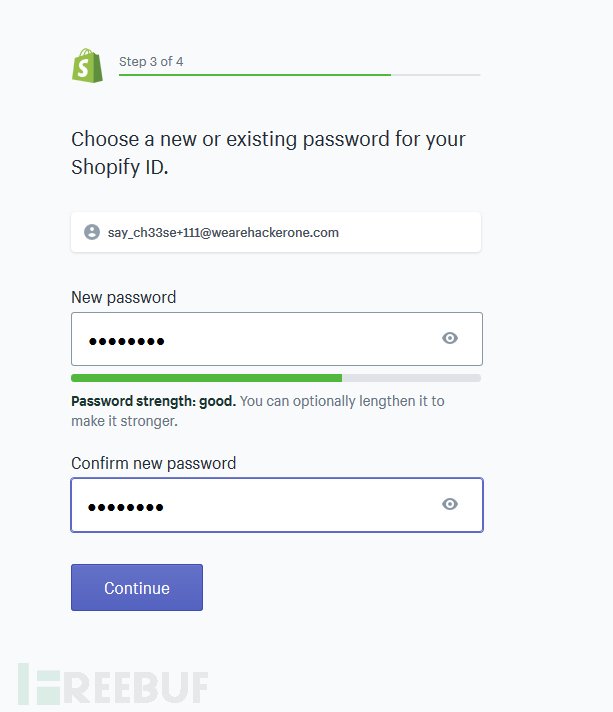
Task: Click the green password strength meter
Action: pyautogui.click(x=207, y=378)
